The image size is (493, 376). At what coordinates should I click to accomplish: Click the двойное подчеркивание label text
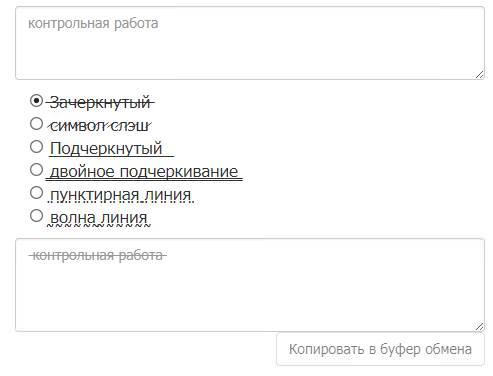click(144, 172)
